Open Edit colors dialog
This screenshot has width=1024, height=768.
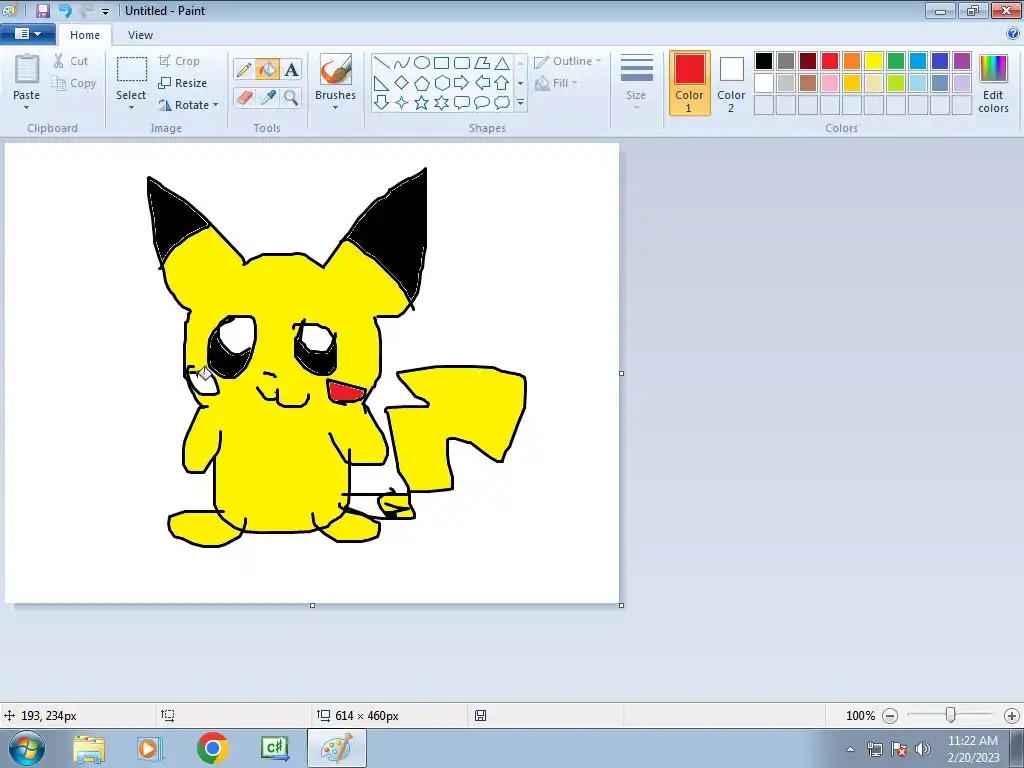coord(993,83)
